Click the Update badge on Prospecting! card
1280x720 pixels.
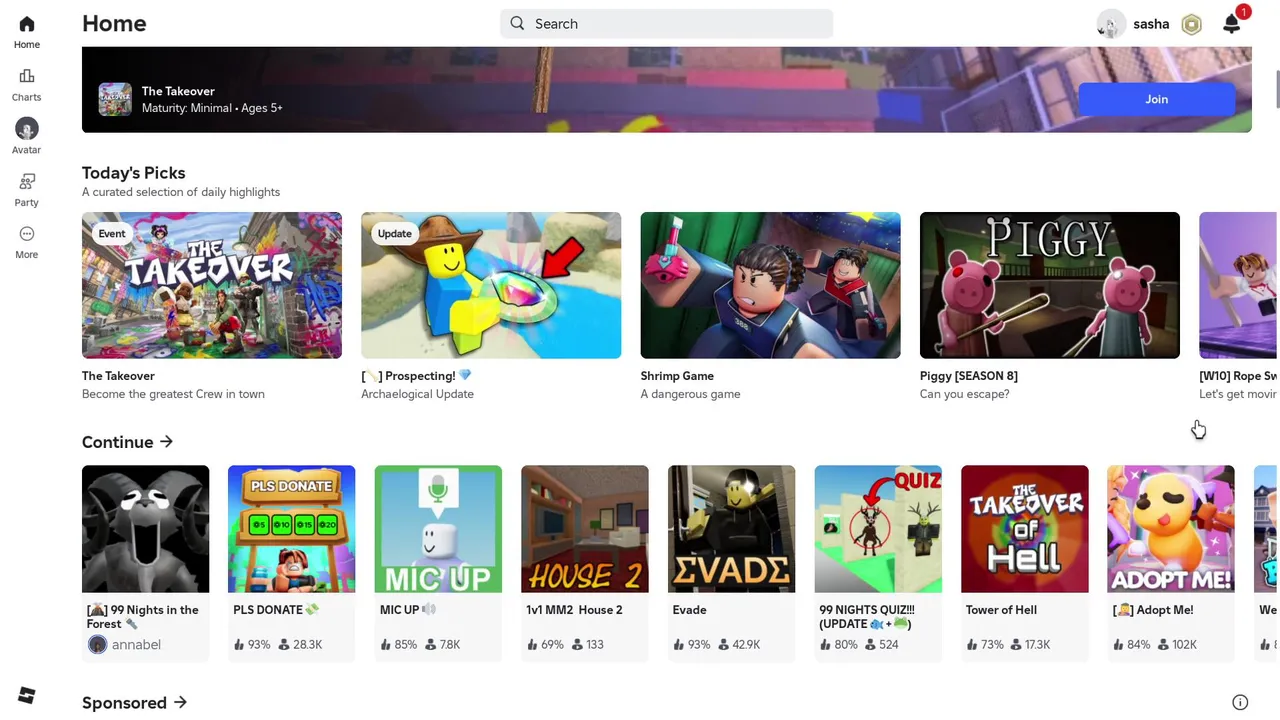394,234
